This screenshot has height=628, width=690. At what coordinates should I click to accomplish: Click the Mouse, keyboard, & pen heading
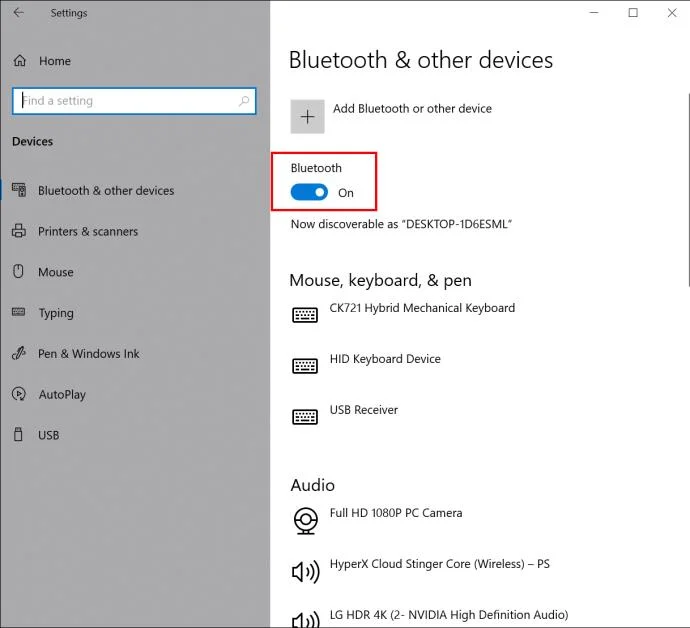pos(380,280)
